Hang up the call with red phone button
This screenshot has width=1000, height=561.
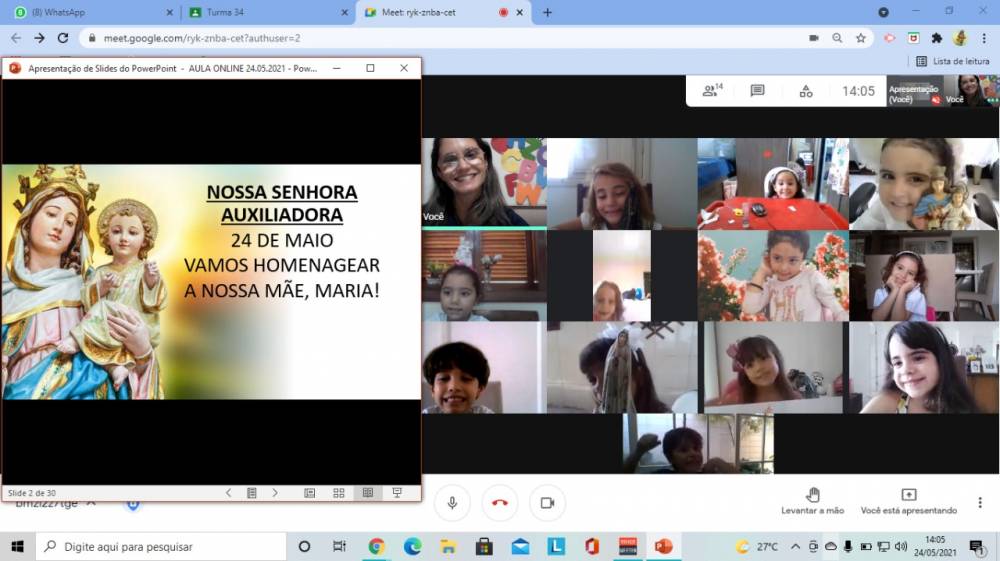point(500,503)
